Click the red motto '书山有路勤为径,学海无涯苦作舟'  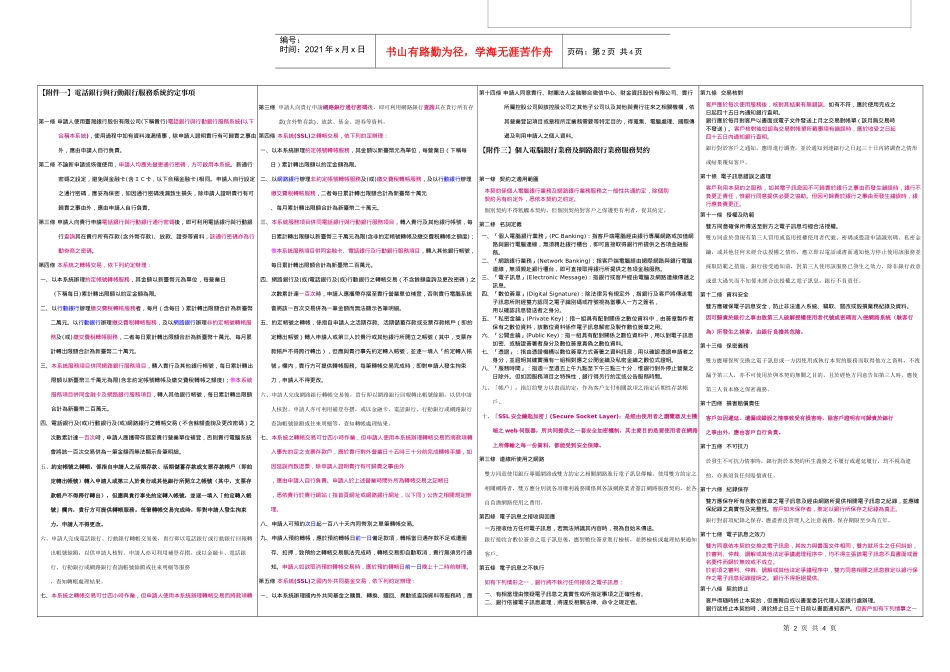click(x=469, y=52)
